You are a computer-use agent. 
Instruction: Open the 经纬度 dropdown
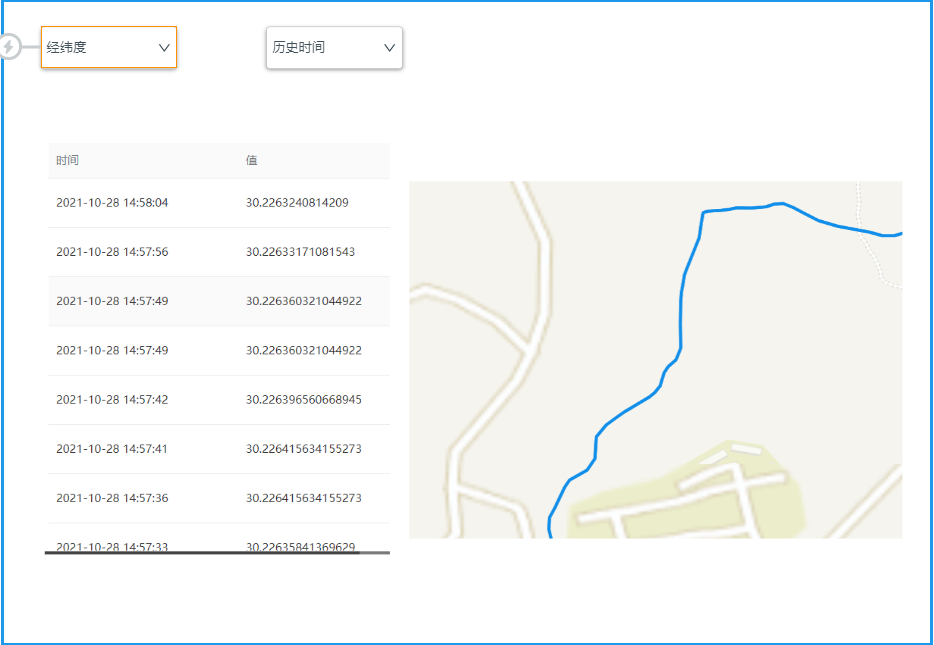coord(109,47)
